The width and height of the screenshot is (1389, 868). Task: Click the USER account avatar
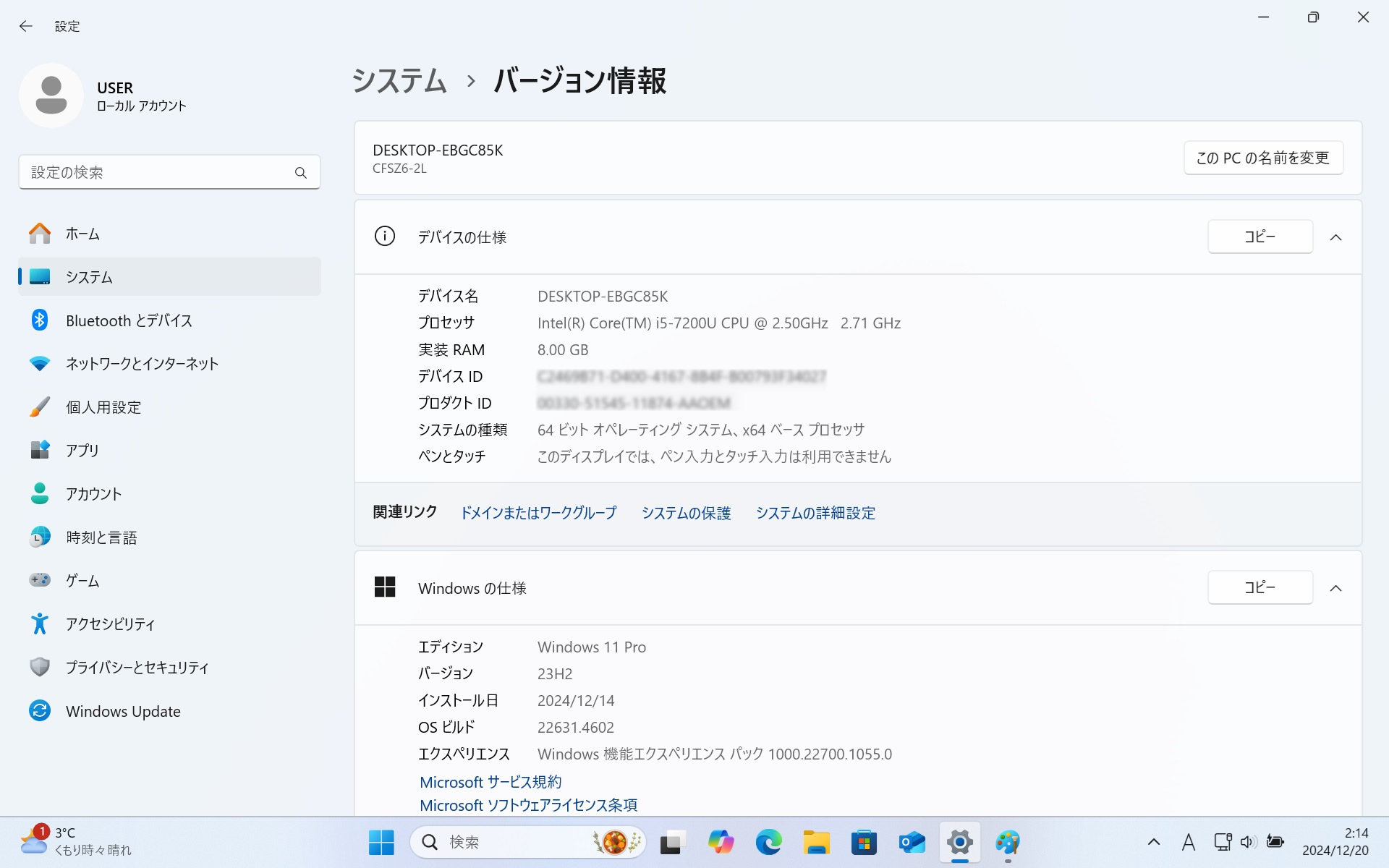51,95
